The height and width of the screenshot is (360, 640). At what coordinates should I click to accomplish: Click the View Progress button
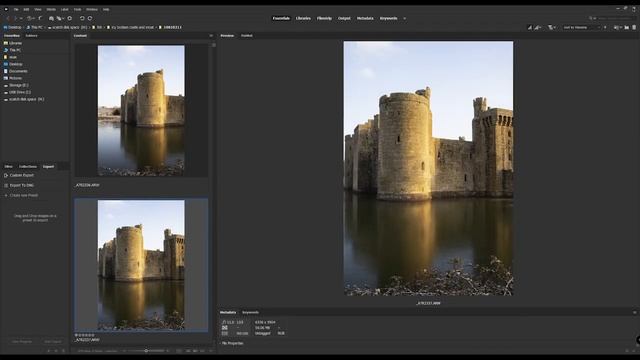pyautogui.click(x=22, y=341)
